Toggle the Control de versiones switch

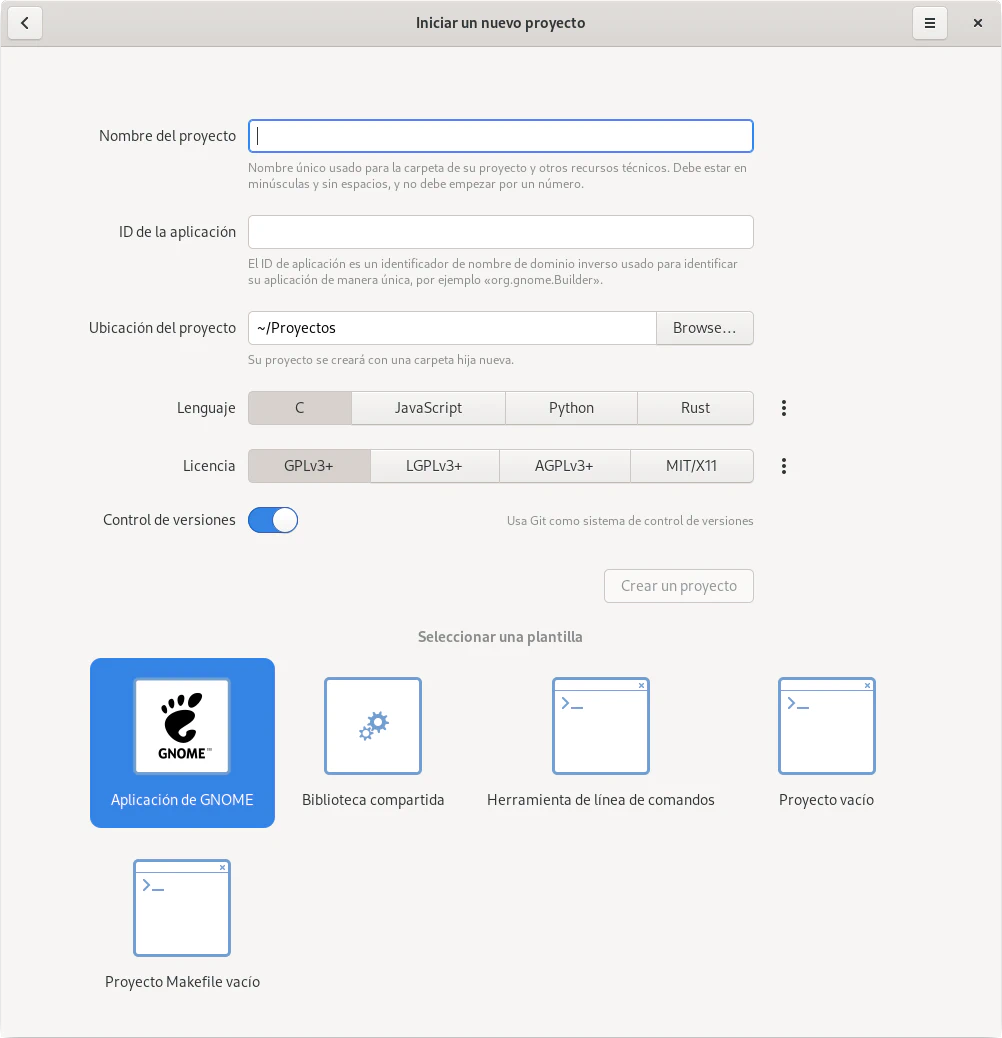[x=273, y=520]
